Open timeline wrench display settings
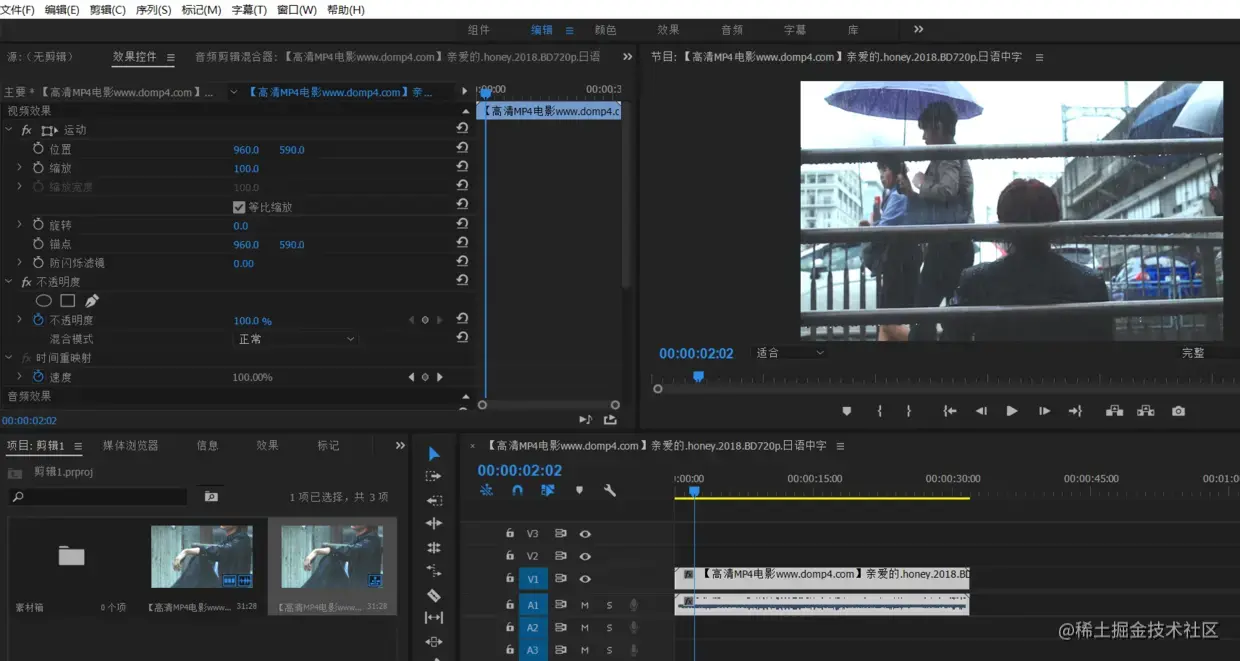The height and width of the screenshot is (661, 1240). click(609, 491)
